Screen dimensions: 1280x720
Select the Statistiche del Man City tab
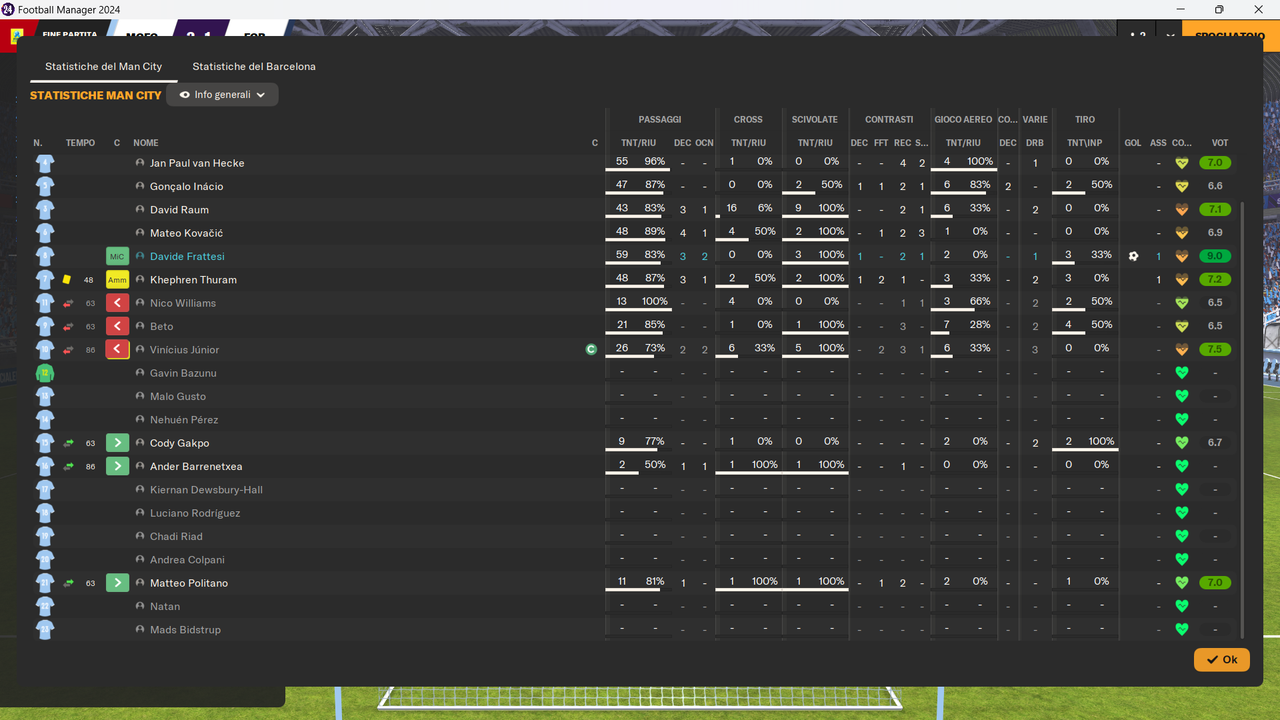[x=103, y=67]
